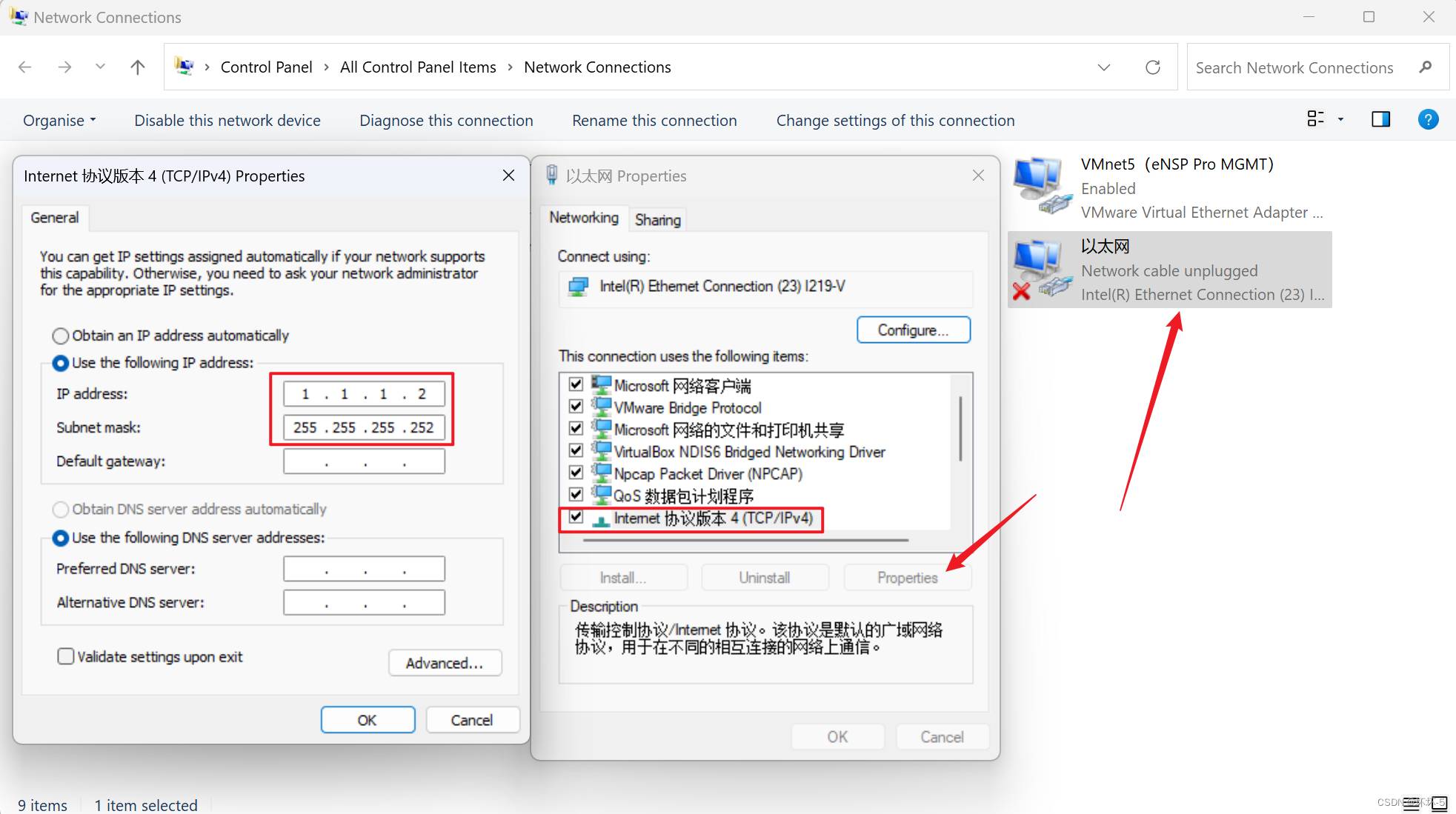Open the view options dropdown arrow
The image size is (1456, 814).
pyautogui.click(x=1340, y=119)
